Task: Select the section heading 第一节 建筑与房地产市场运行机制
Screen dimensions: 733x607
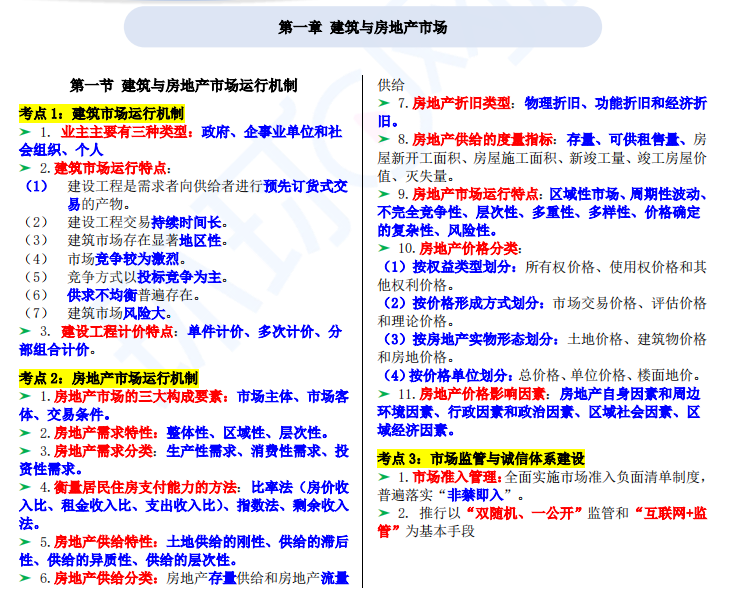Action: point(183,86)
